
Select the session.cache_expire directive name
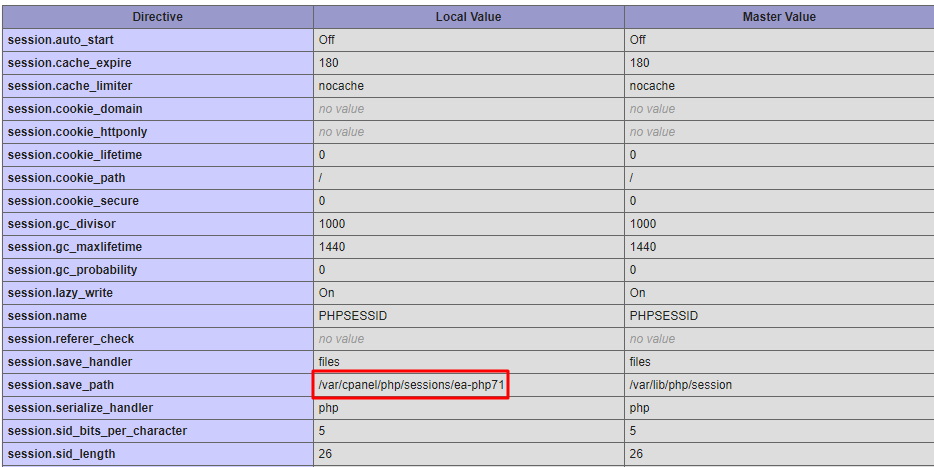tap(70, 63)
